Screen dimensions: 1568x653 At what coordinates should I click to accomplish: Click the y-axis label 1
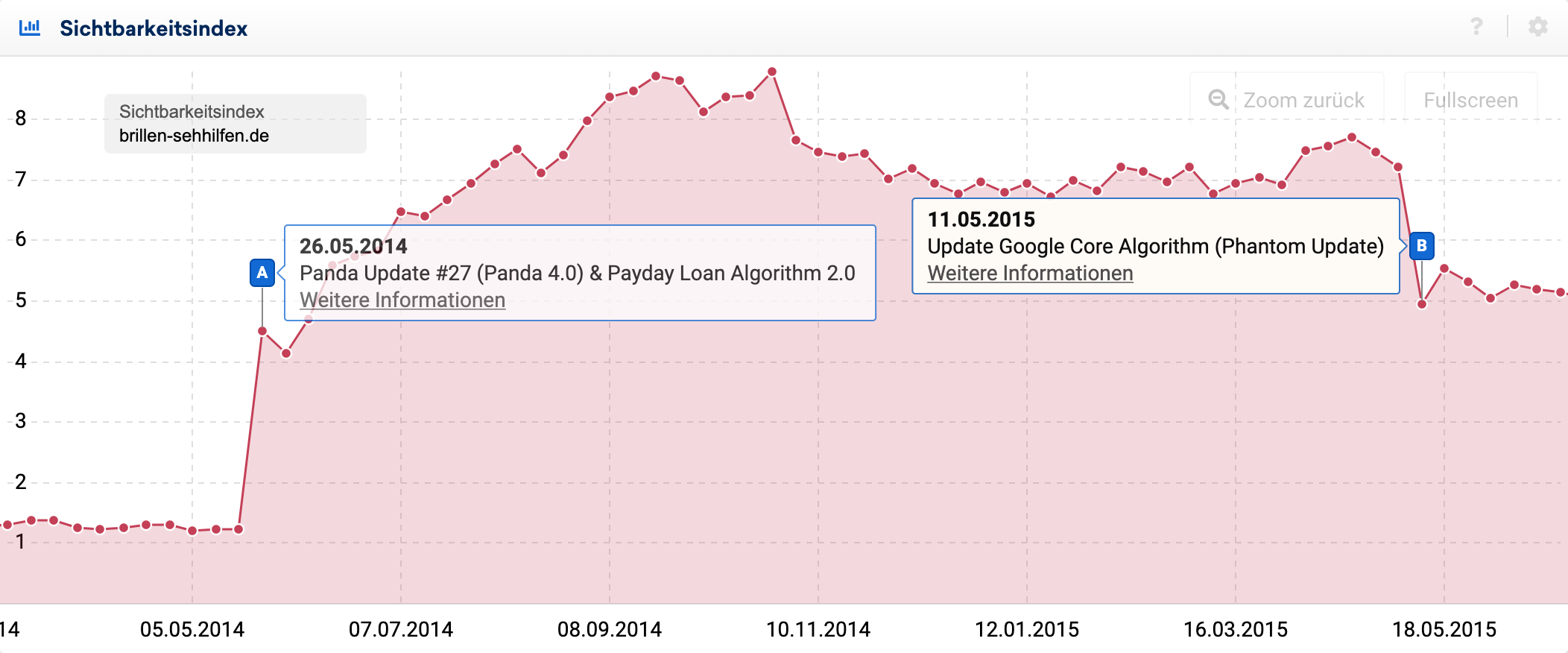tap(21, 542)
